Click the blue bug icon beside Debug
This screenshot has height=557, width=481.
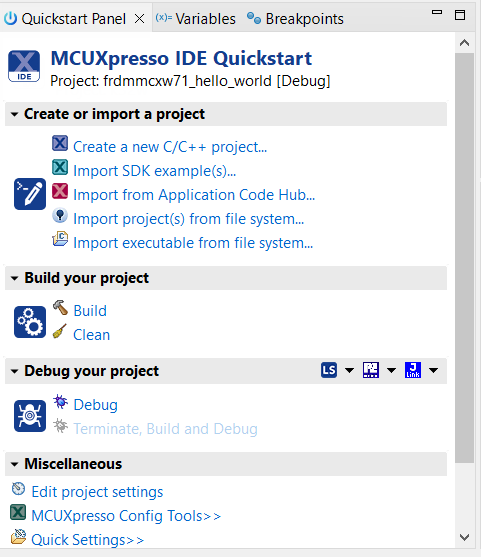60,402
